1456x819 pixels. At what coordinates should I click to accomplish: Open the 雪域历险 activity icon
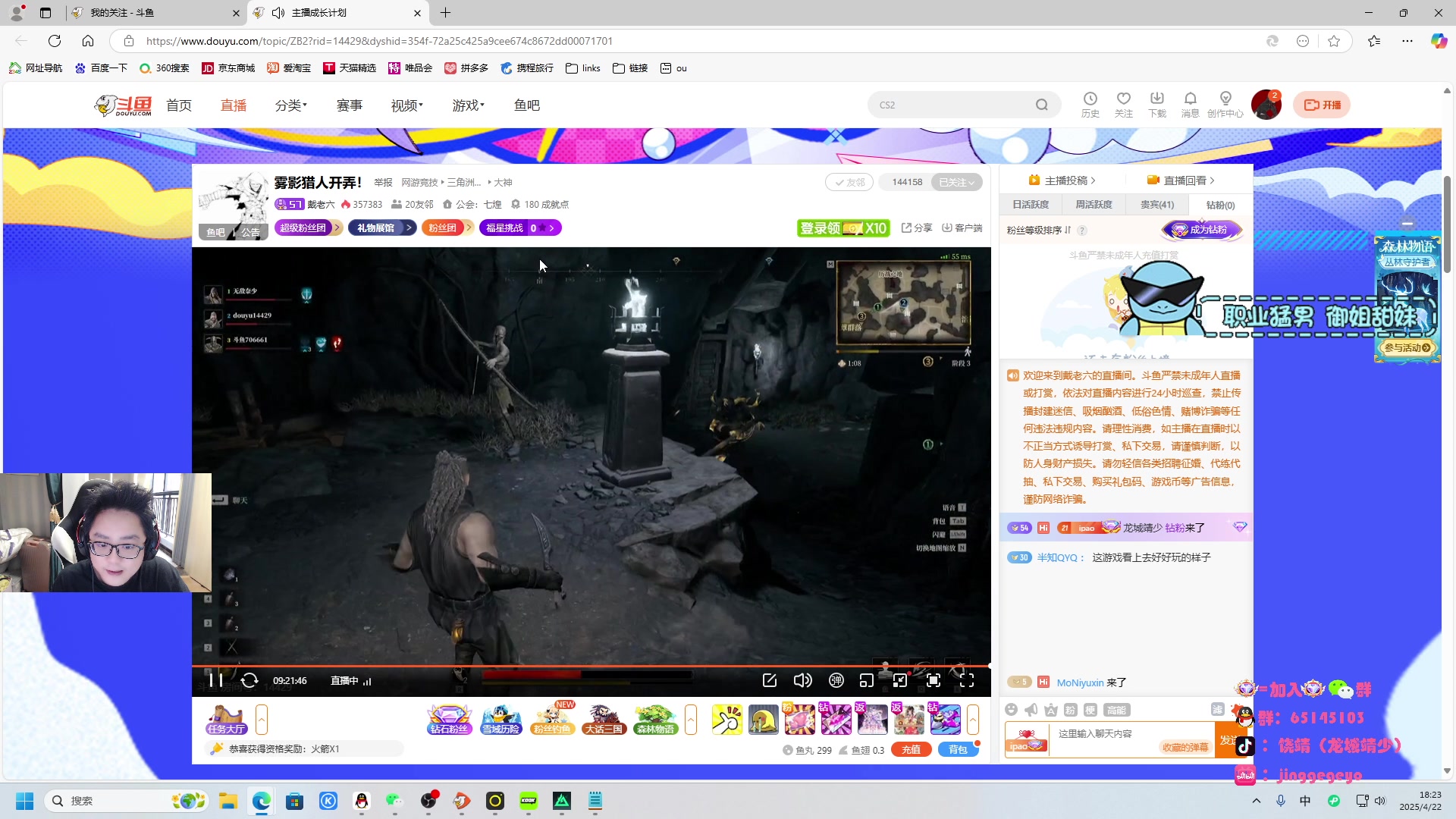click(x=501, y=719)
